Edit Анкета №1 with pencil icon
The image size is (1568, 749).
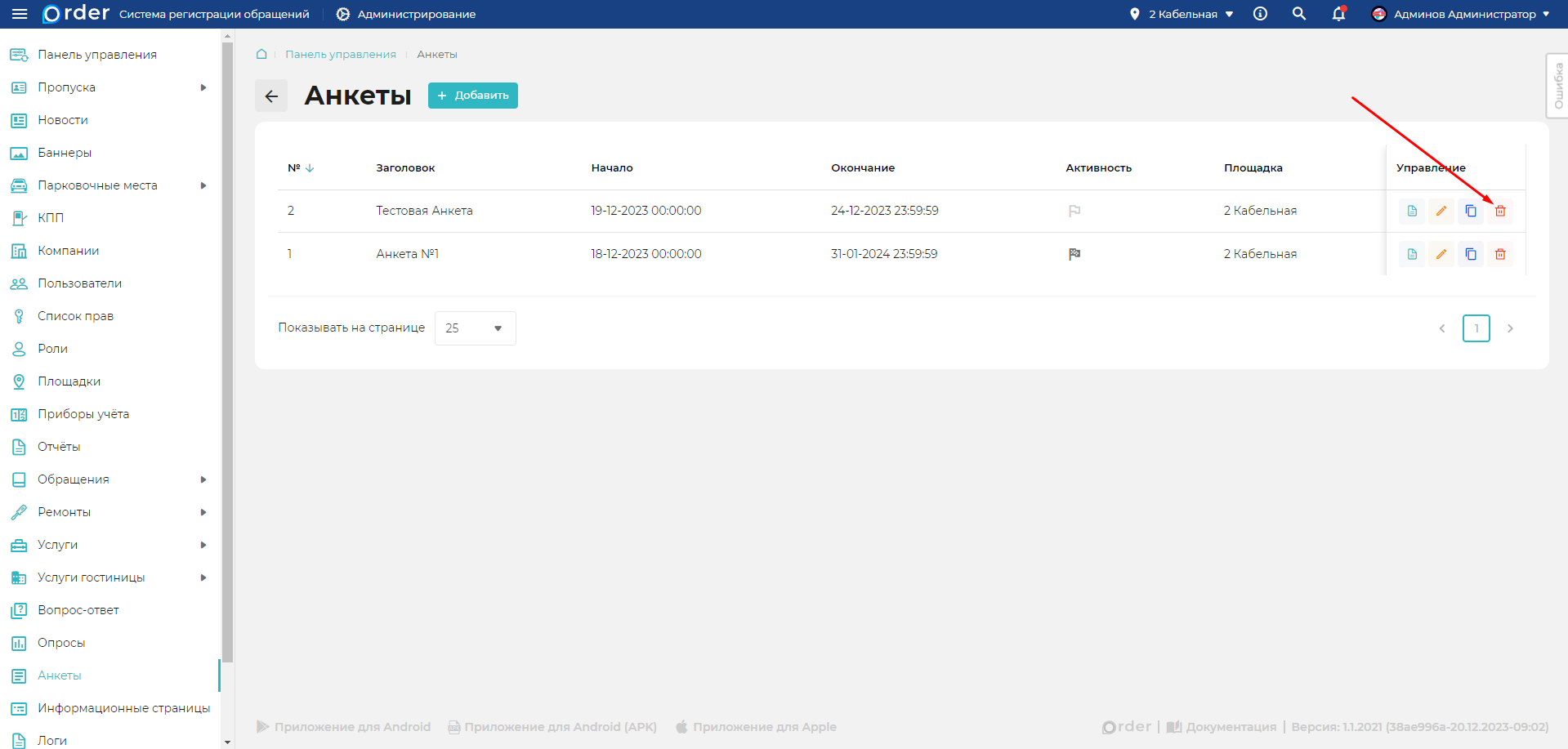click(1441, 254)
